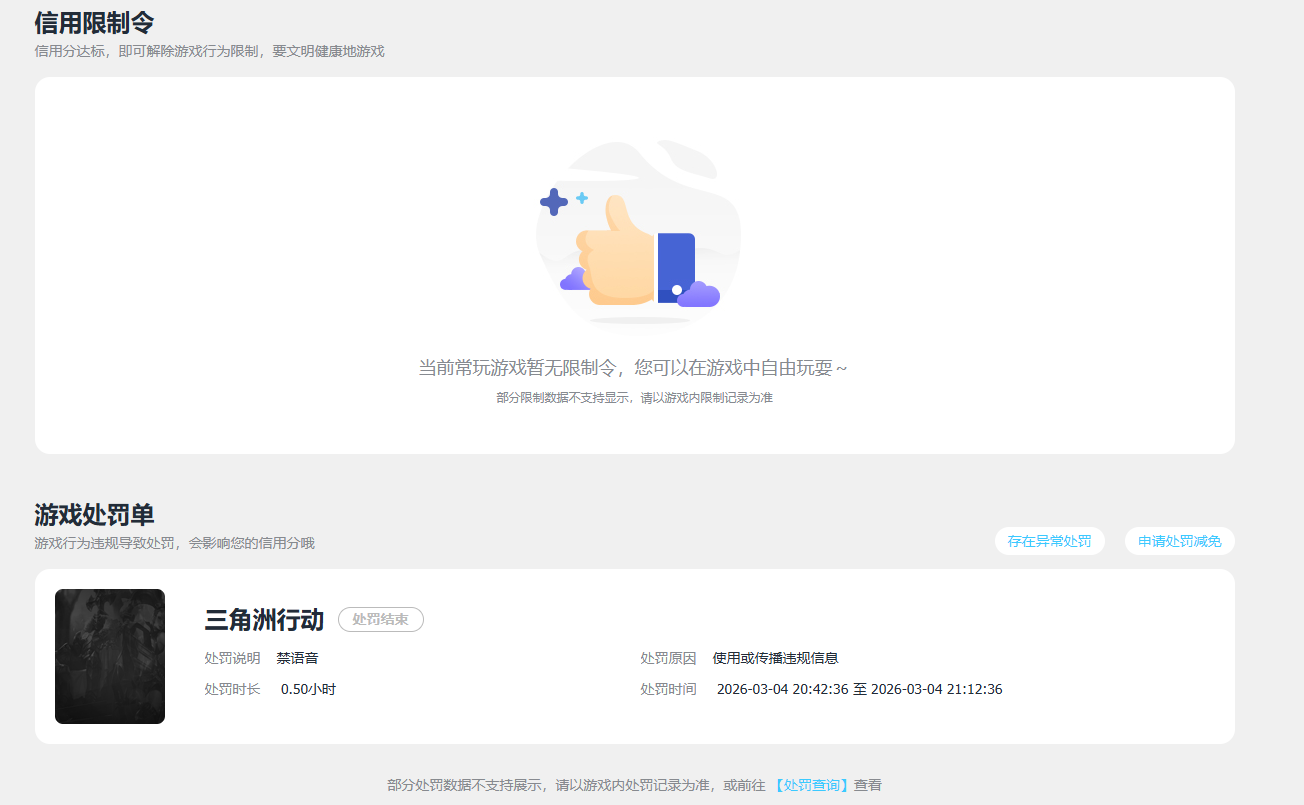The height and width of the screenshot is (805, 1304).
Task: Click the 处罚时间 label
Action: [x=668, y=689]
